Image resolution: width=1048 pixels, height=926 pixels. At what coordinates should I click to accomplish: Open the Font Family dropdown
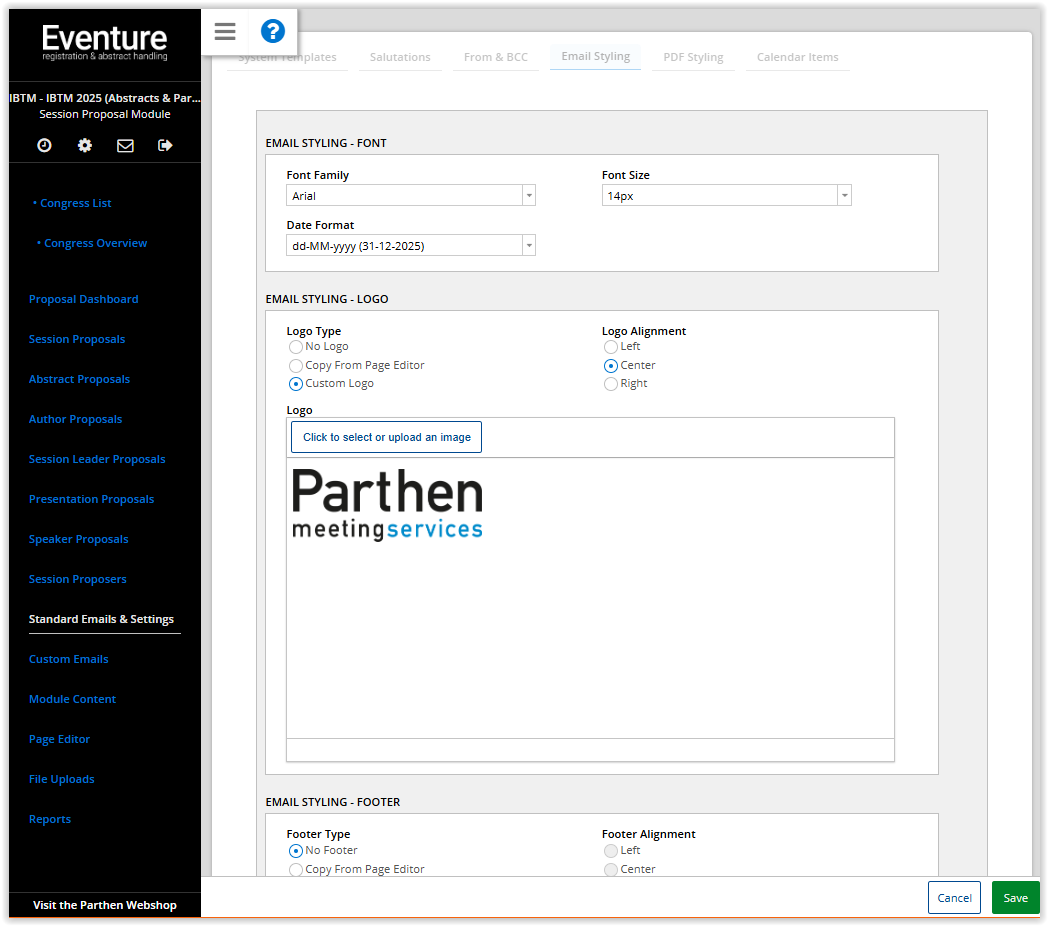tap(411, 196)
